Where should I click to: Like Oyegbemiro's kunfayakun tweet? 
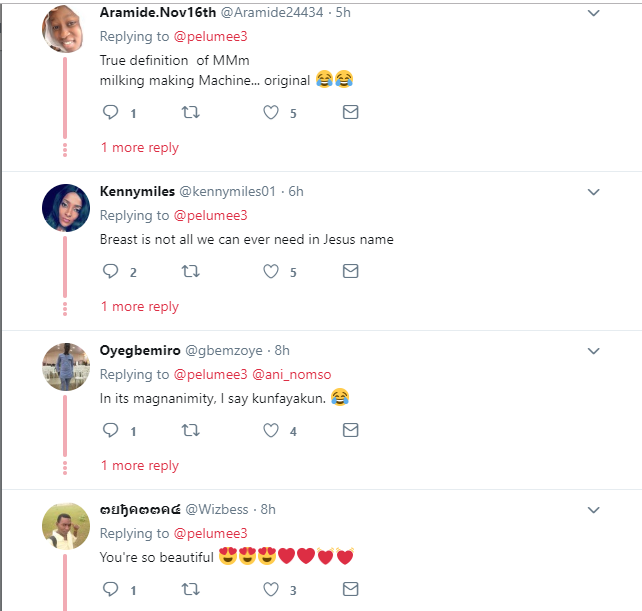tap(270, 431)
